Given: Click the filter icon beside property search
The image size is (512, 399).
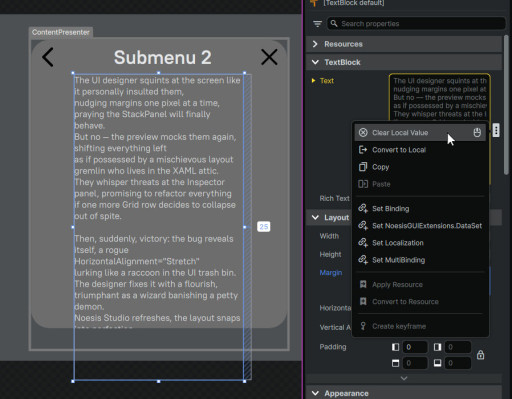Looking at the screenshot, I should 317,24.
